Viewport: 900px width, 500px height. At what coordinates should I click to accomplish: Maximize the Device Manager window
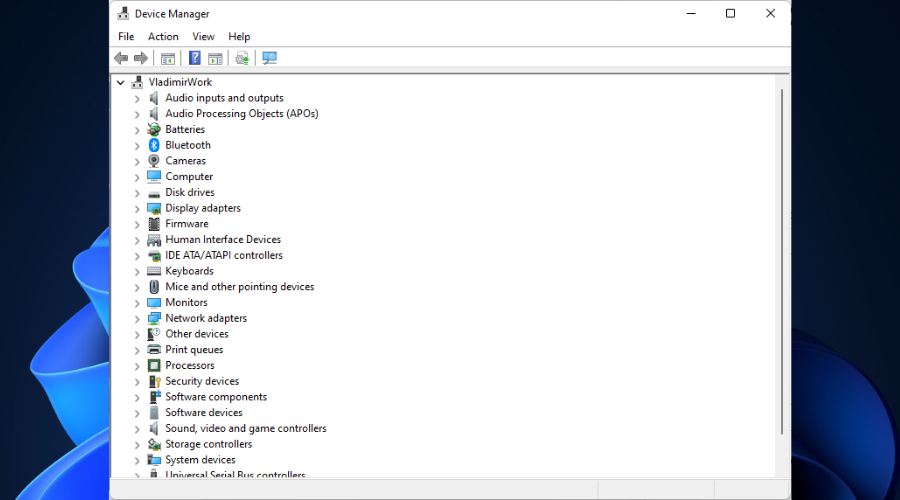[x=730, y=13]
